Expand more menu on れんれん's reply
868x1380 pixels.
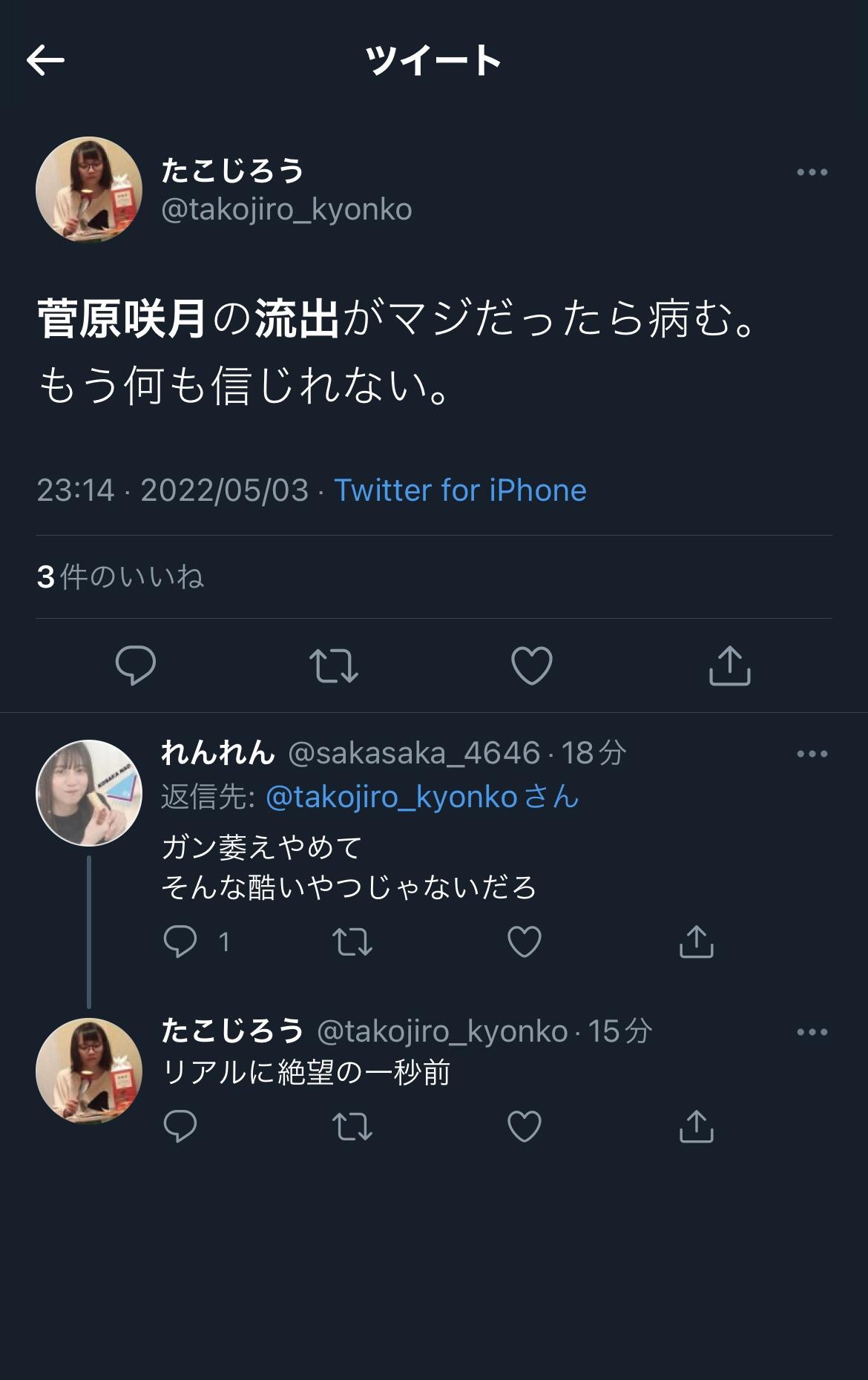[812, 754]
